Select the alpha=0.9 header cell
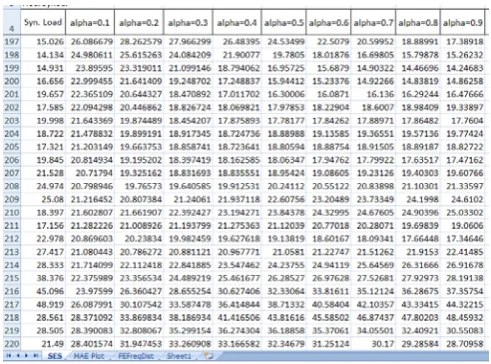This screenshot has height=364, width=491. click(463, 22)
